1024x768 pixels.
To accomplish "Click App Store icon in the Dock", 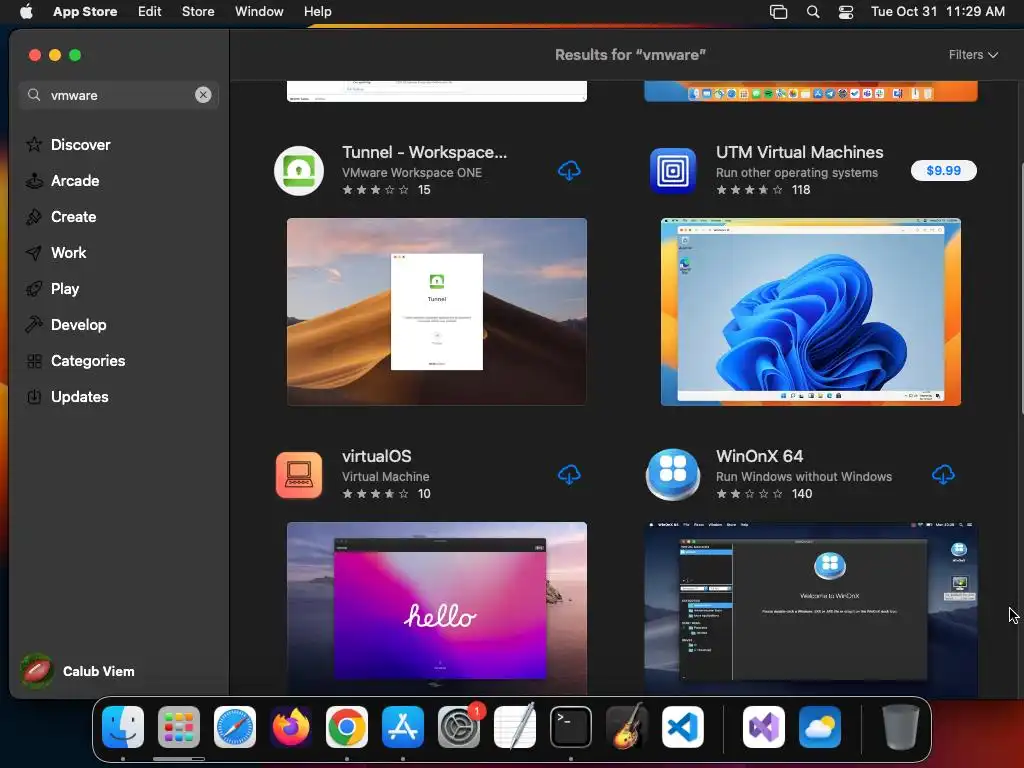I will coord(403,727).
